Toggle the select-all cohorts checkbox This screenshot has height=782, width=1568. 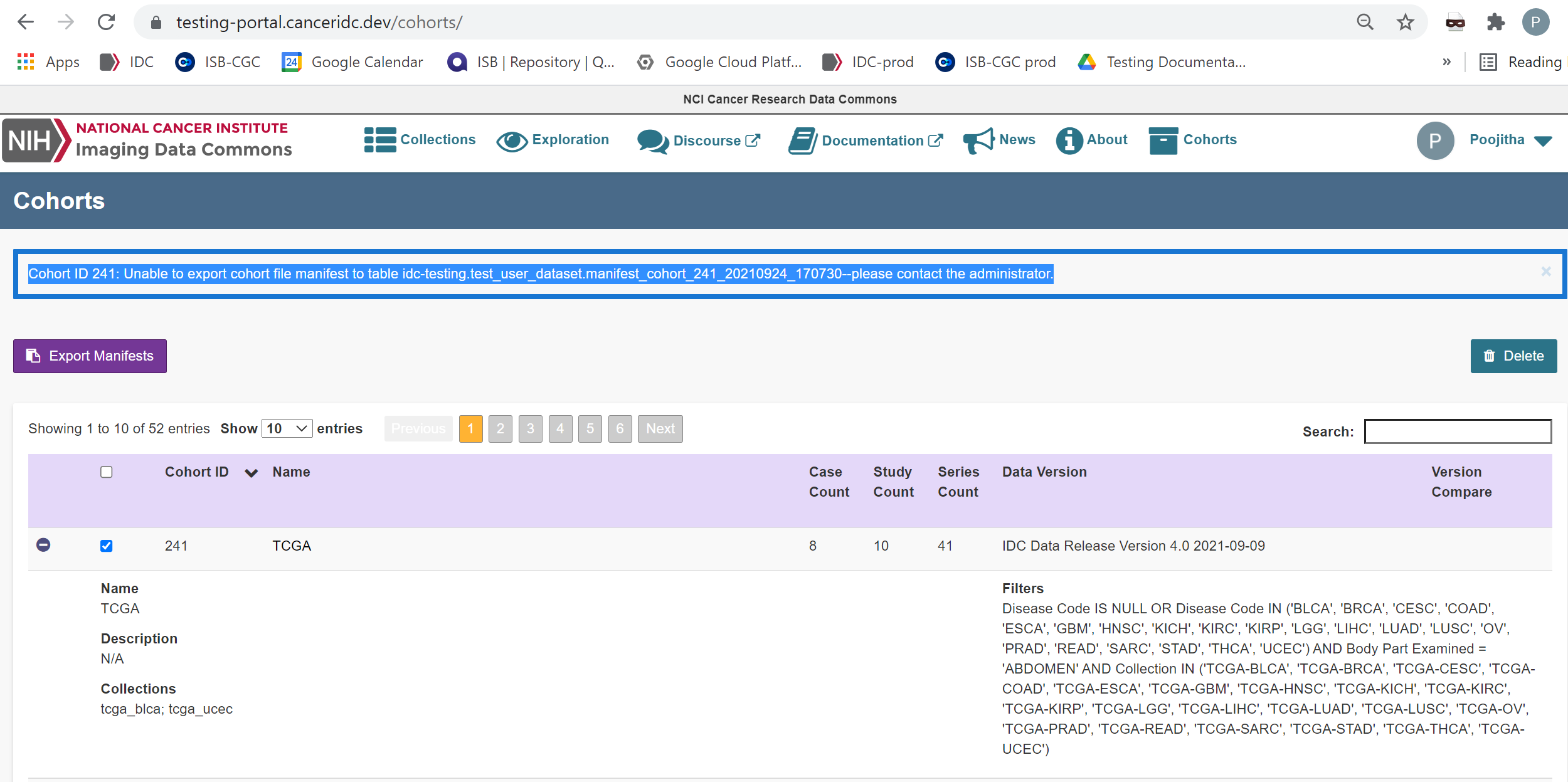pos(107,472)
